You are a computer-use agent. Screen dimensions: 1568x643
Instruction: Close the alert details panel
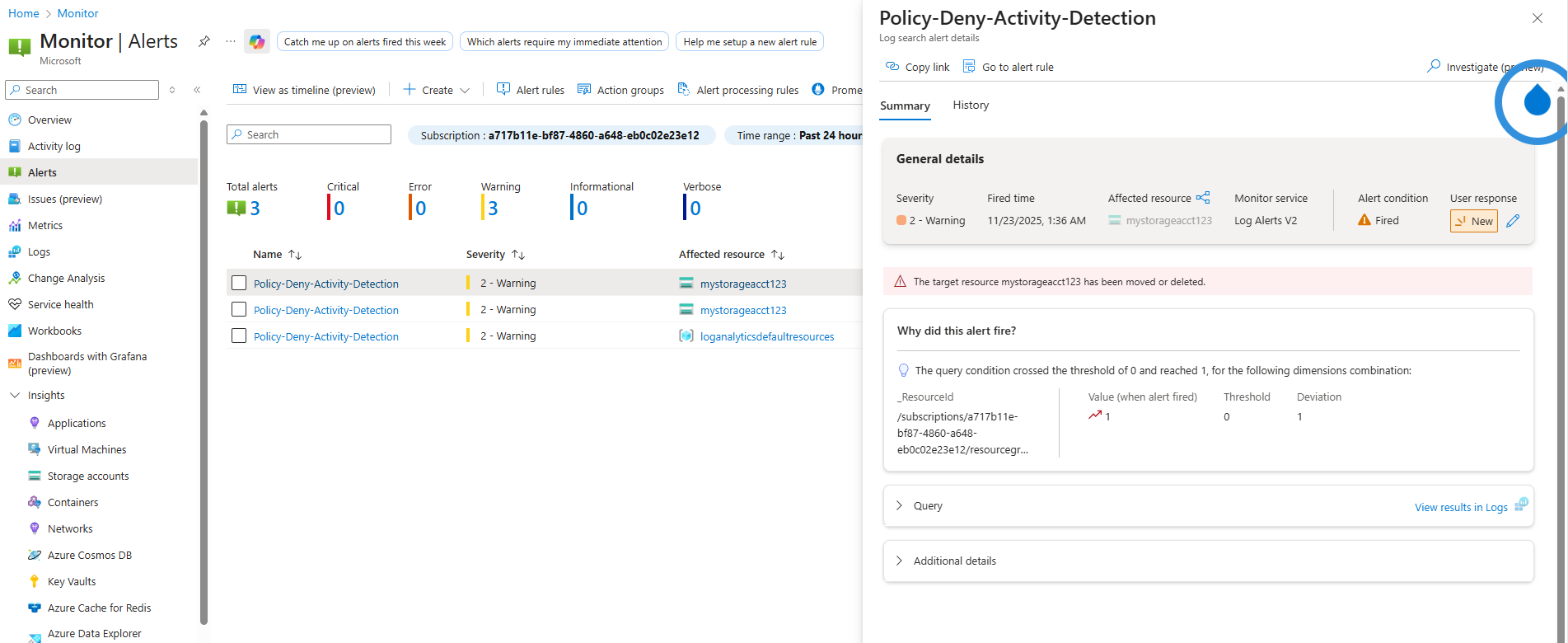pyautogui.click(x=1538, y=18)
